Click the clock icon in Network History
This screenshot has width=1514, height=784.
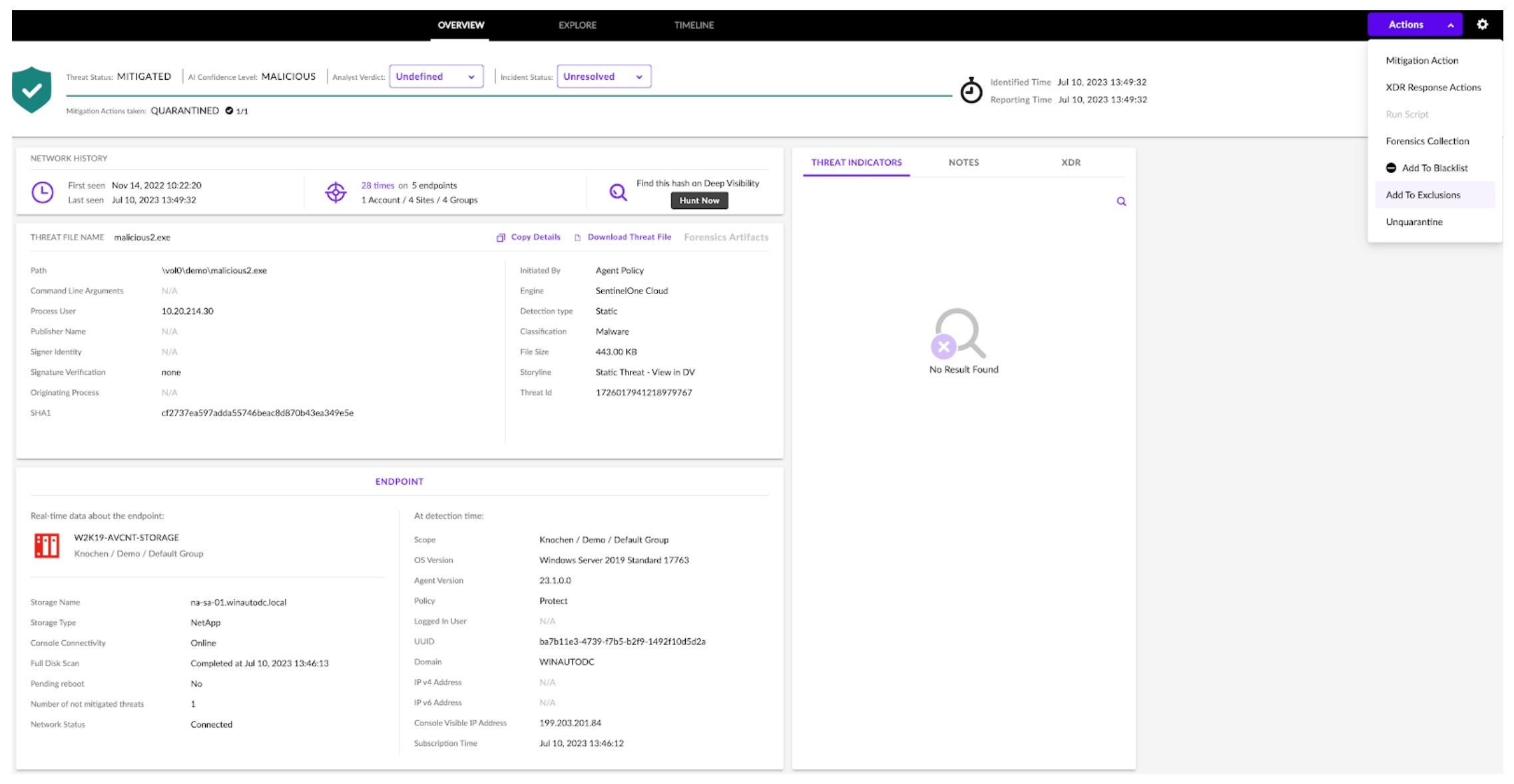[43, 192]
